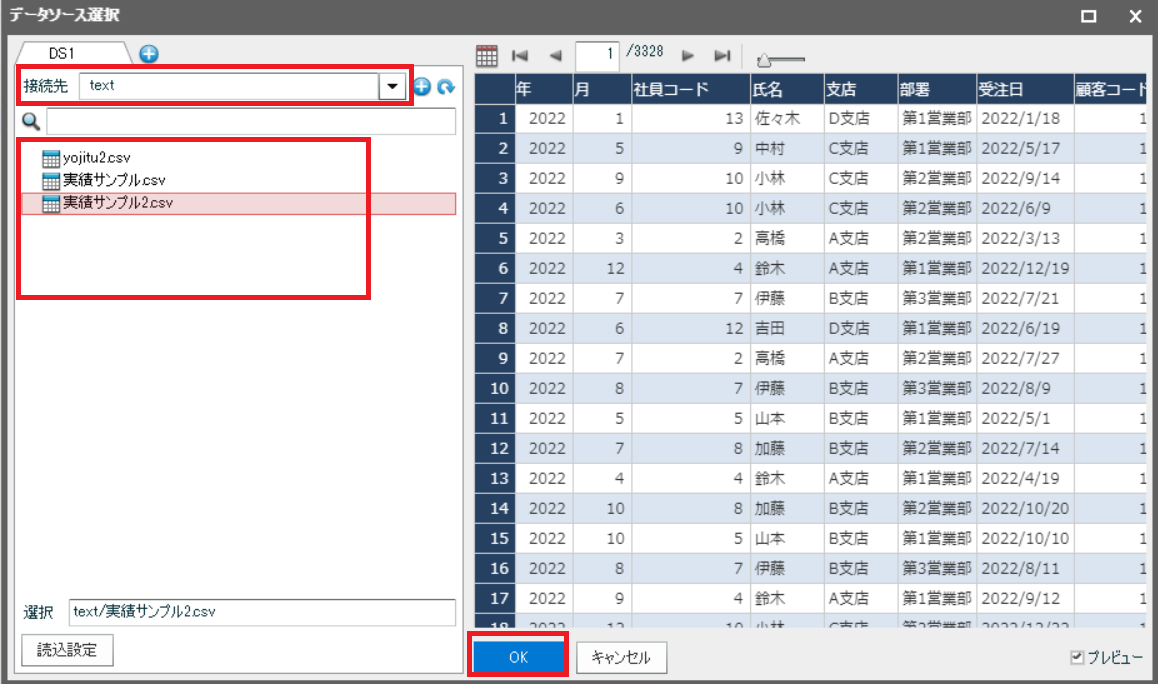1158x684 pixels.
Task: Close the データソース選択 dialog
Action: tap(1136, 16)
